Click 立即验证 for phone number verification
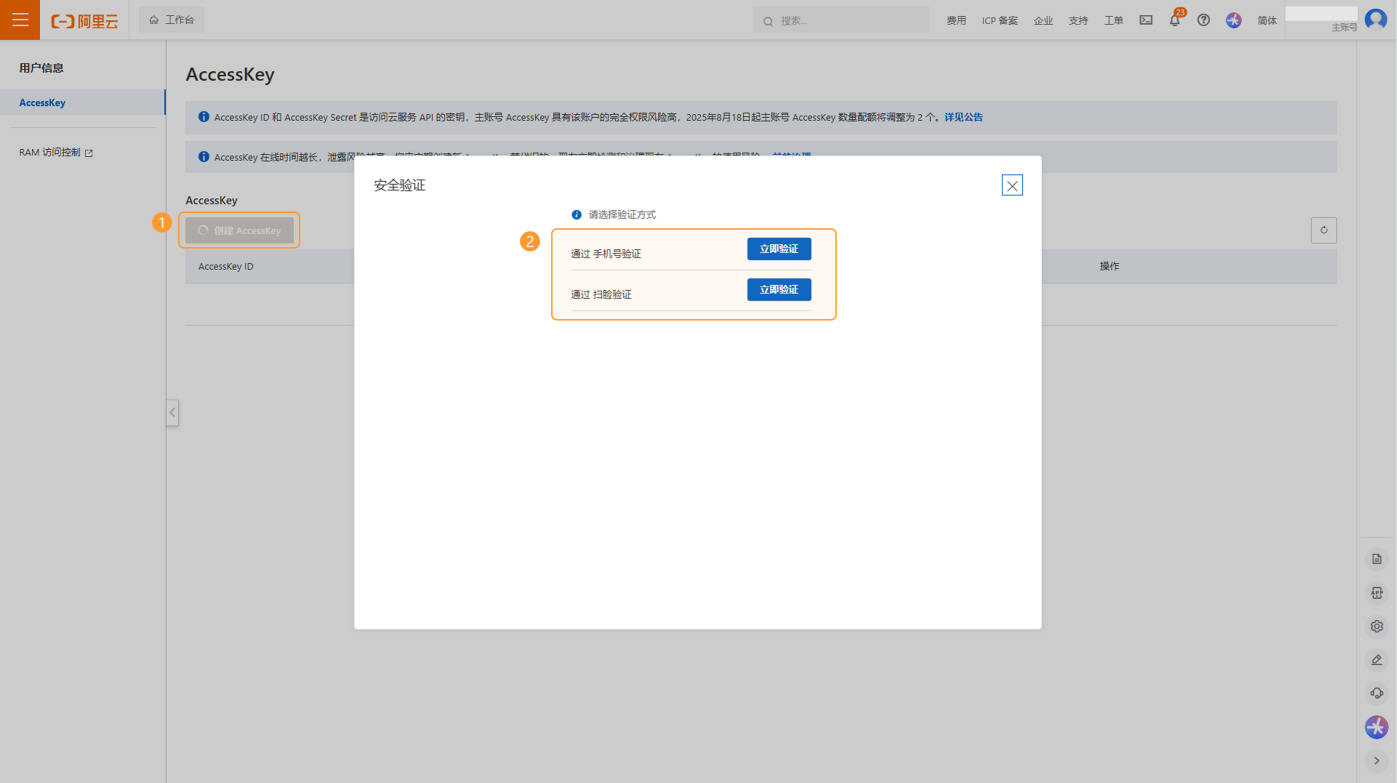 [778, 249]
